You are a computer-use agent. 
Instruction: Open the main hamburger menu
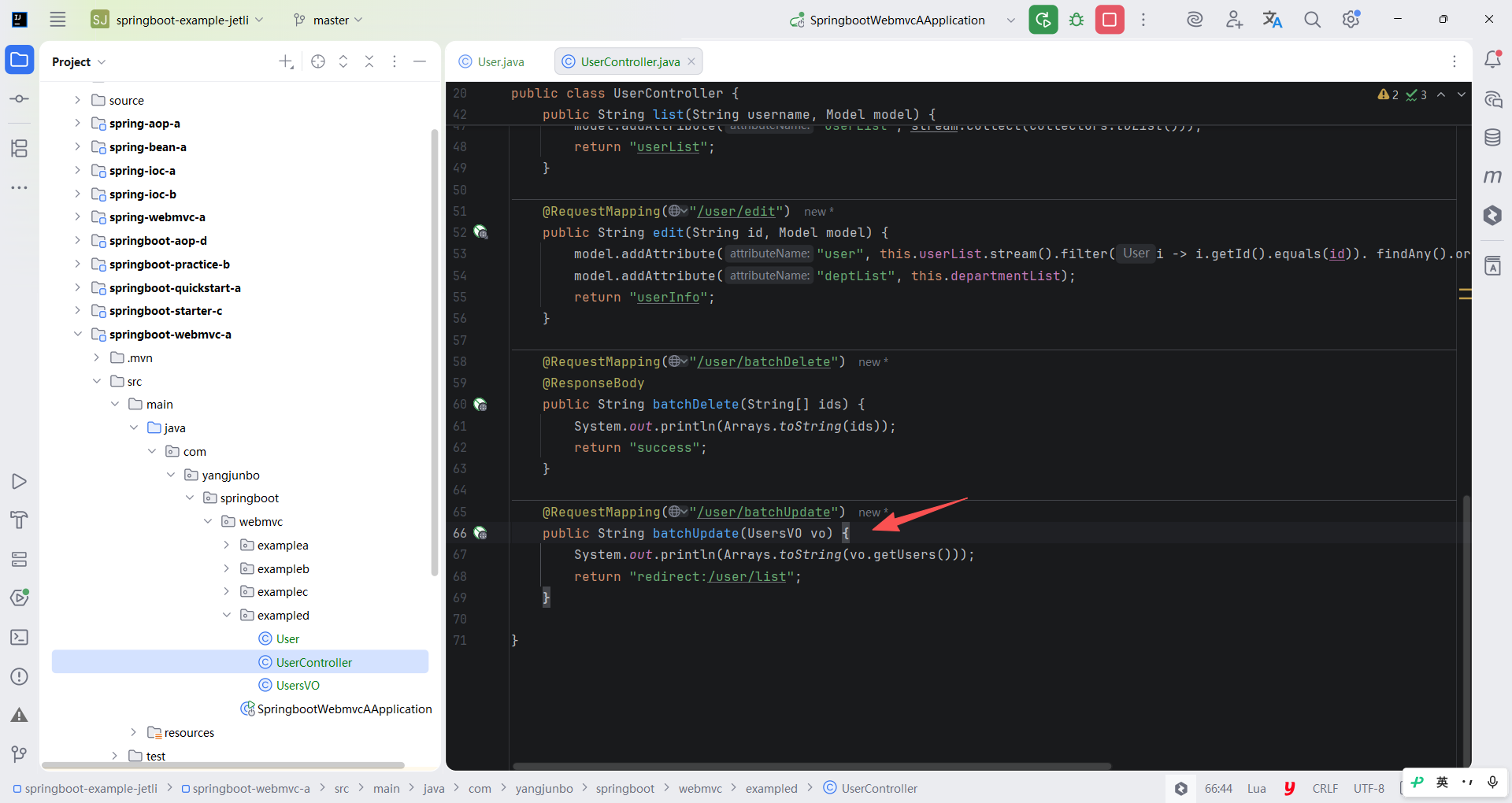[x=57, y=20]
